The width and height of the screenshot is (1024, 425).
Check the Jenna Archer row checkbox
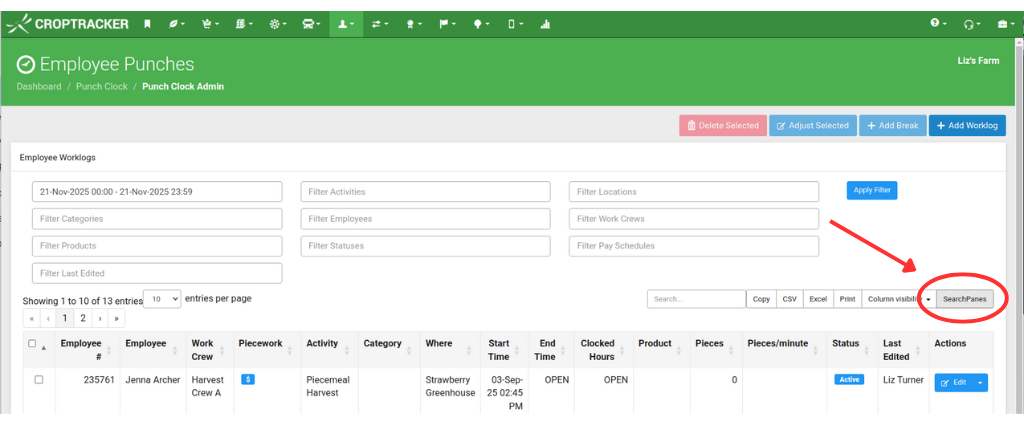coord(39,380)
